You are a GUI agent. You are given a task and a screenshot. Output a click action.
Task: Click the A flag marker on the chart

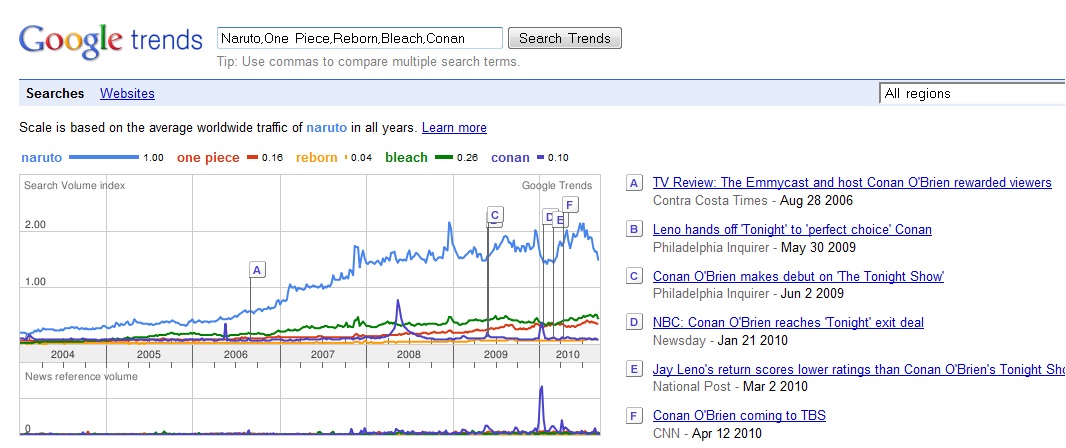point(257,269)
